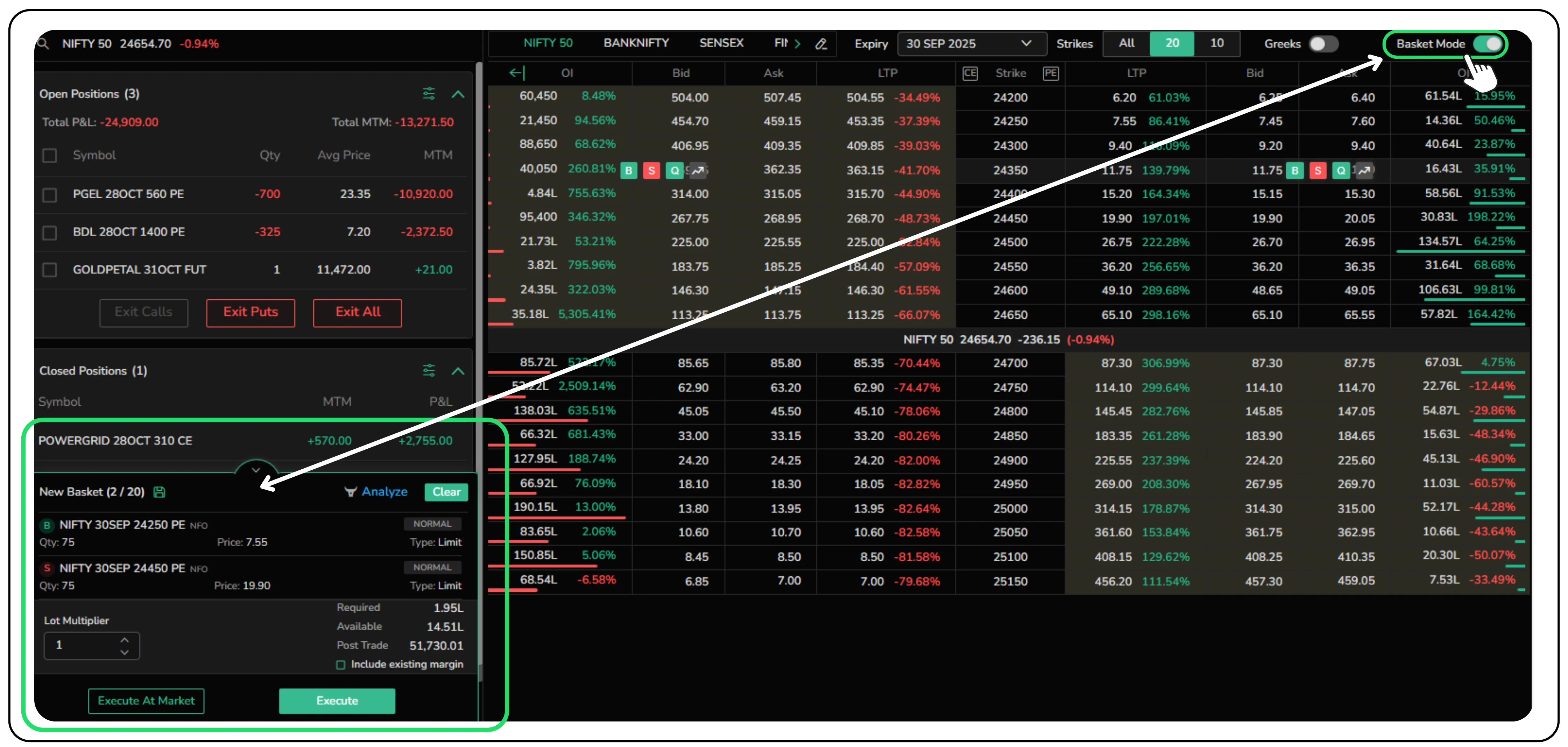Click red S sell icon on put side

click(x=1318, y=170)
